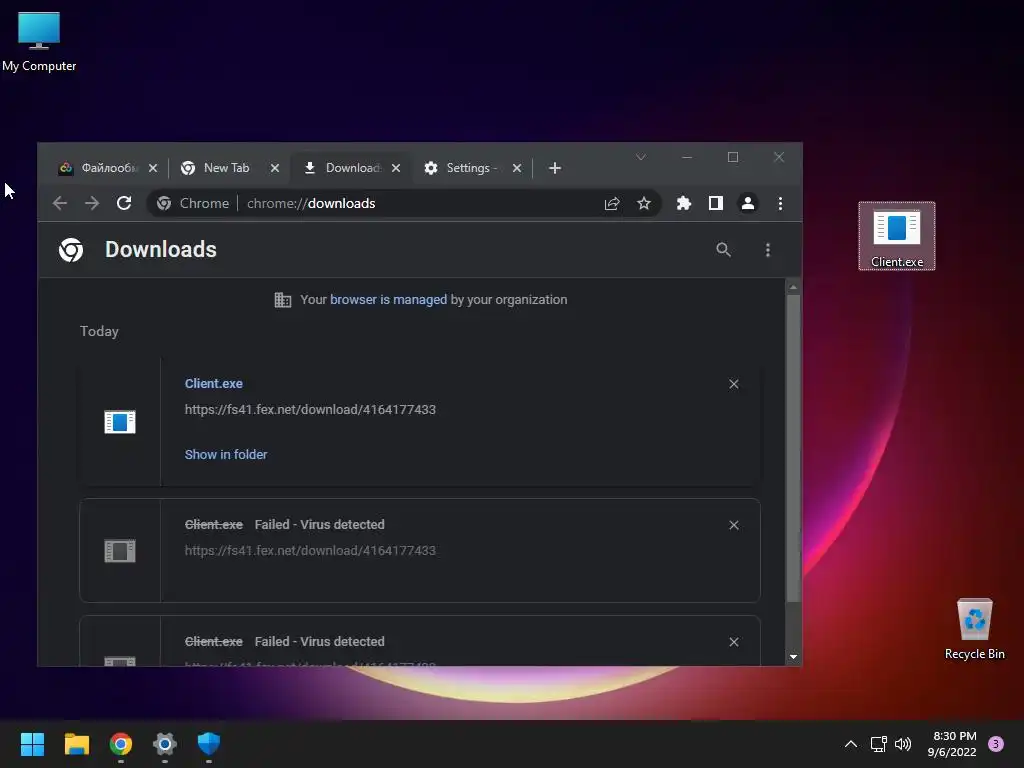Click the network tray icon
Viewport: 1024px width, 768px height.
878,744
